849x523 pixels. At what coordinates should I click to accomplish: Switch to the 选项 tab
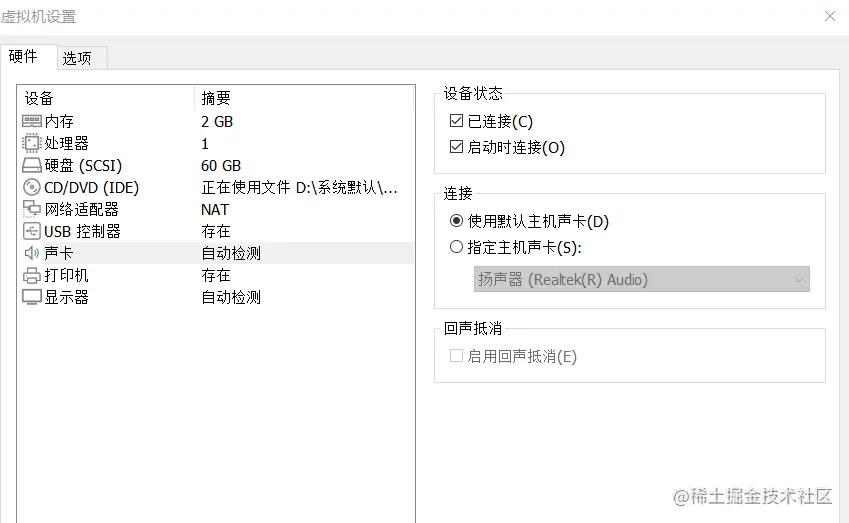pos(77,58)
